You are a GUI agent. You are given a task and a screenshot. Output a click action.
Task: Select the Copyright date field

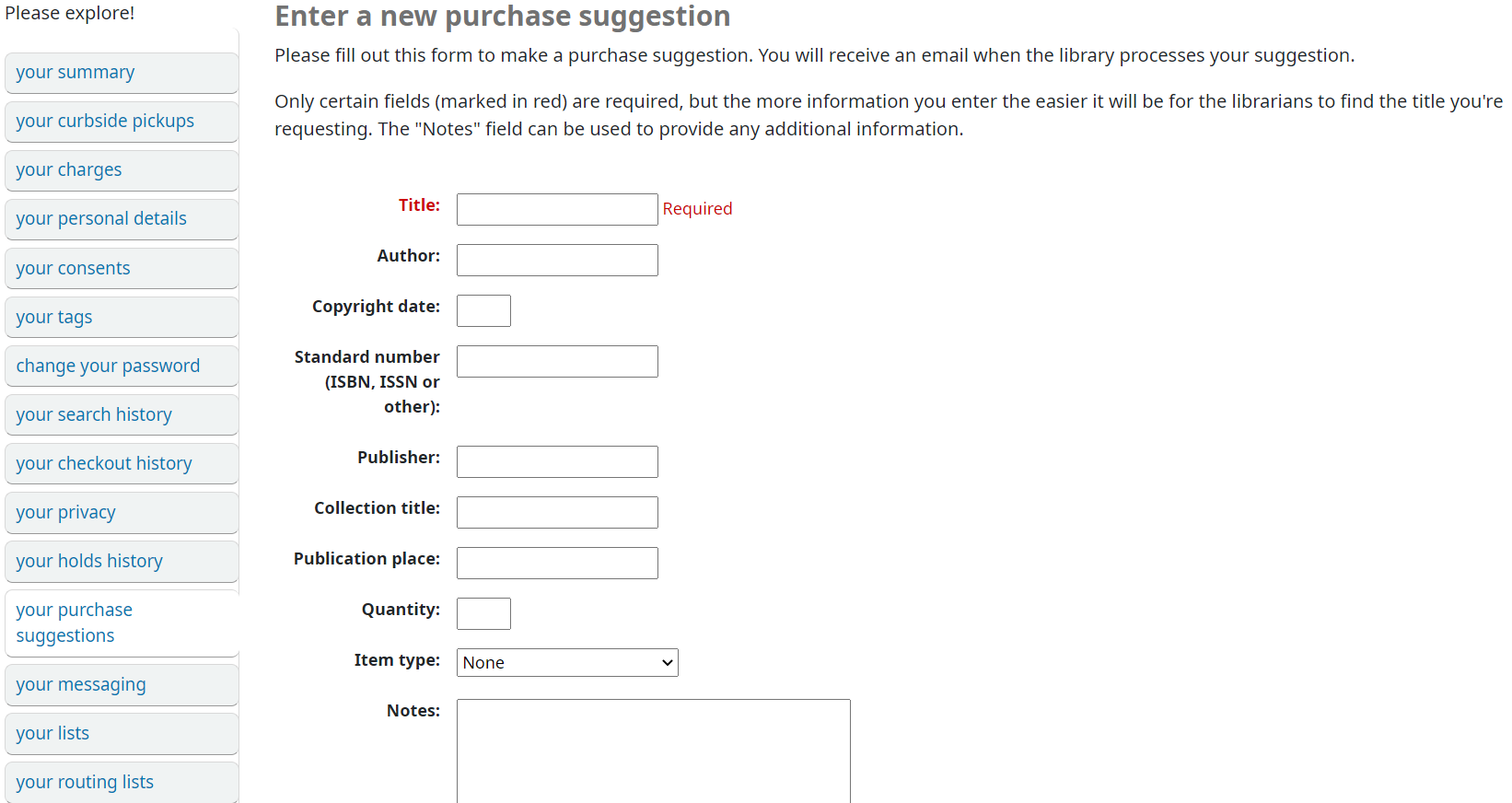click(483, 310)
